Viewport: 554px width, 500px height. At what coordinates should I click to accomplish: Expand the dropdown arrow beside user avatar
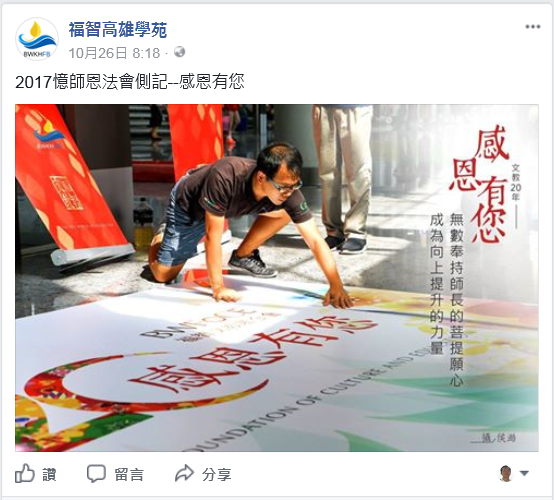pyautogui.click(x=524, y=473)
